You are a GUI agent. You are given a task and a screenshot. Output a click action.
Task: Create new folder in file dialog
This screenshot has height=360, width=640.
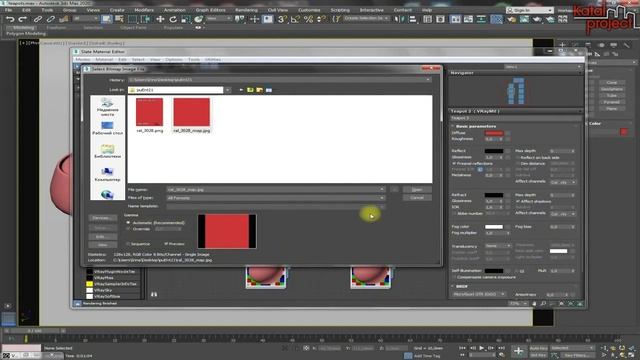pos(259,90)
